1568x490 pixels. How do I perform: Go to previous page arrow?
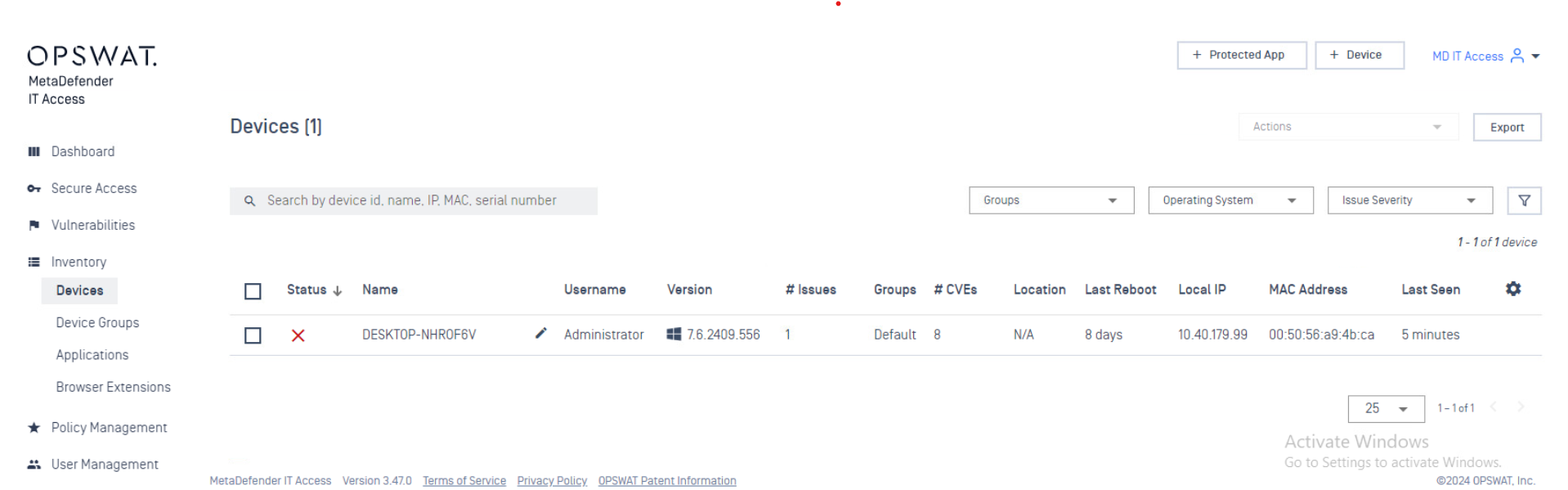pos(1494,407)
